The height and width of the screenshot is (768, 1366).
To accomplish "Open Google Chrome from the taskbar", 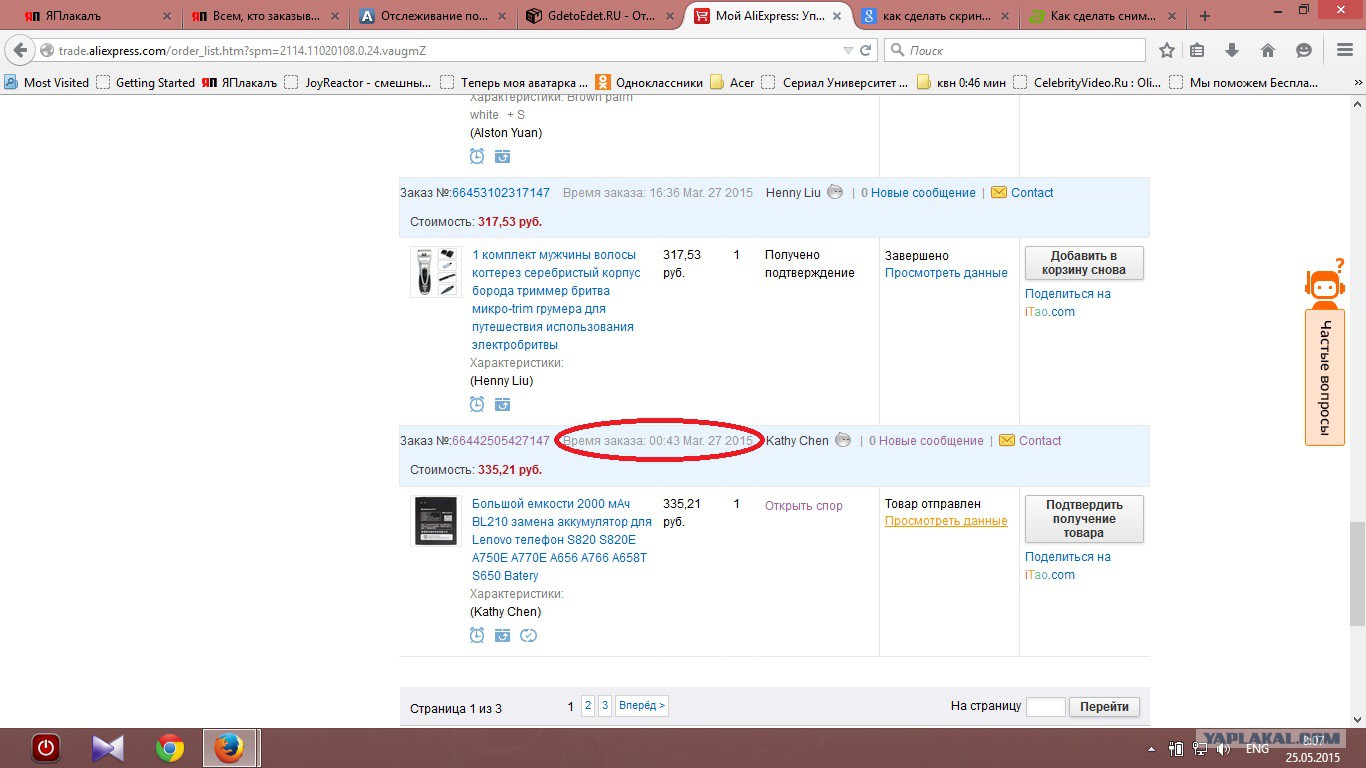I will [170, 748].
